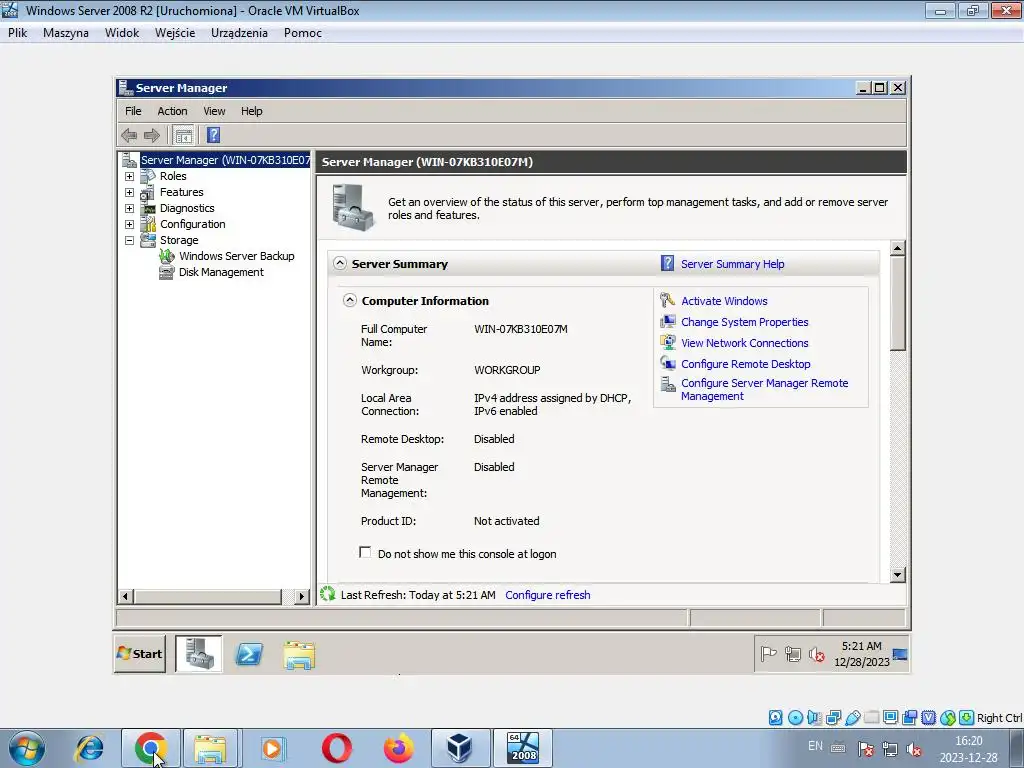Open Server Manager from the guest taskbar
1024x768 pixels.
[199, 654]
